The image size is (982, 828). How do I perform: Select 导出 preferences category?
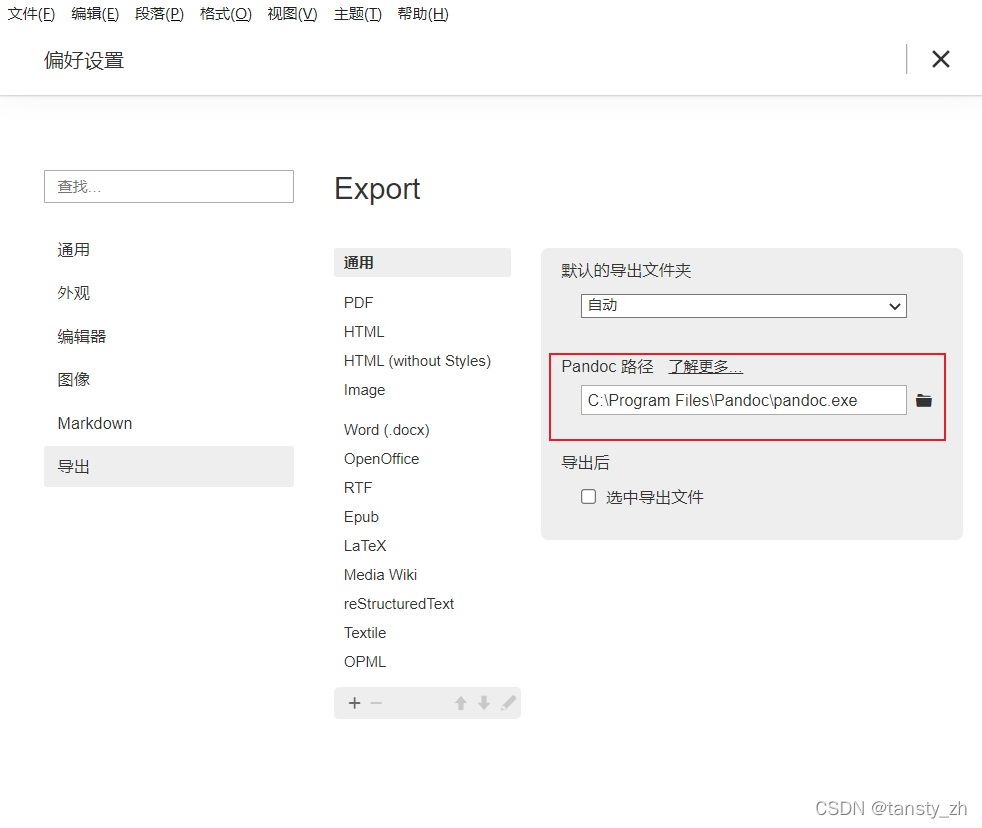[x=169, y=467]
